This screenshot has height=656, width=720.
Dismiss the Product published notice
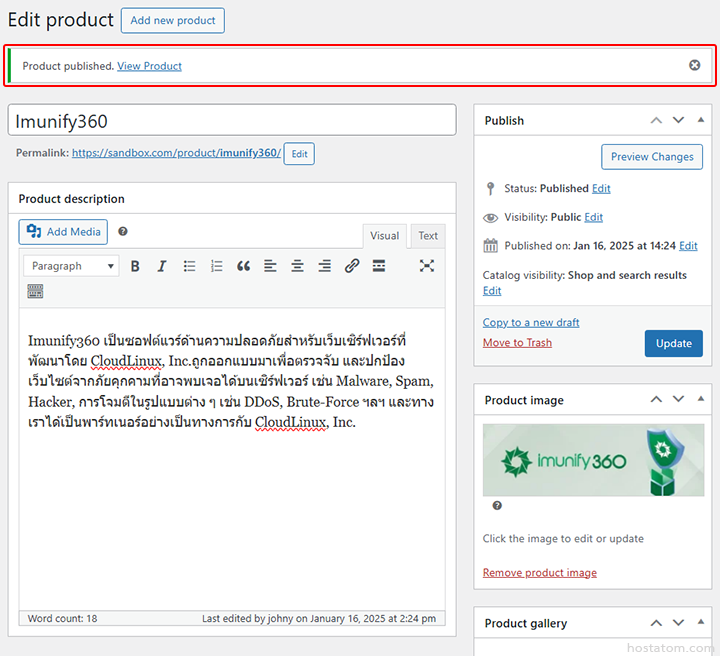tap(694, 66)
